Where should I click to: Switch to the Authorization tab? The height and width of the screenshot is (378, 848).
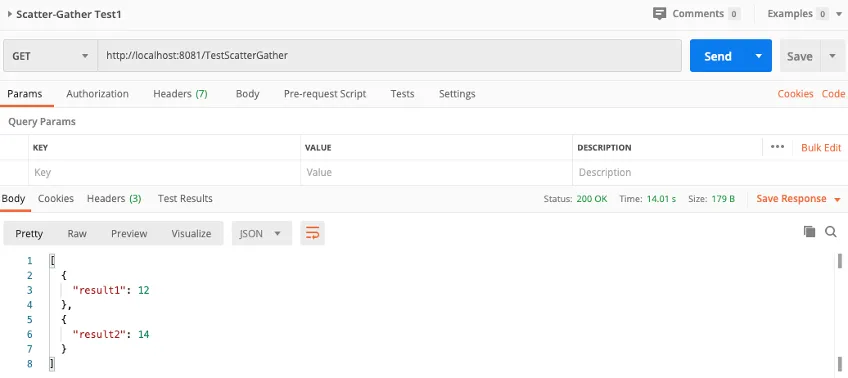click(x=97, y=94)
